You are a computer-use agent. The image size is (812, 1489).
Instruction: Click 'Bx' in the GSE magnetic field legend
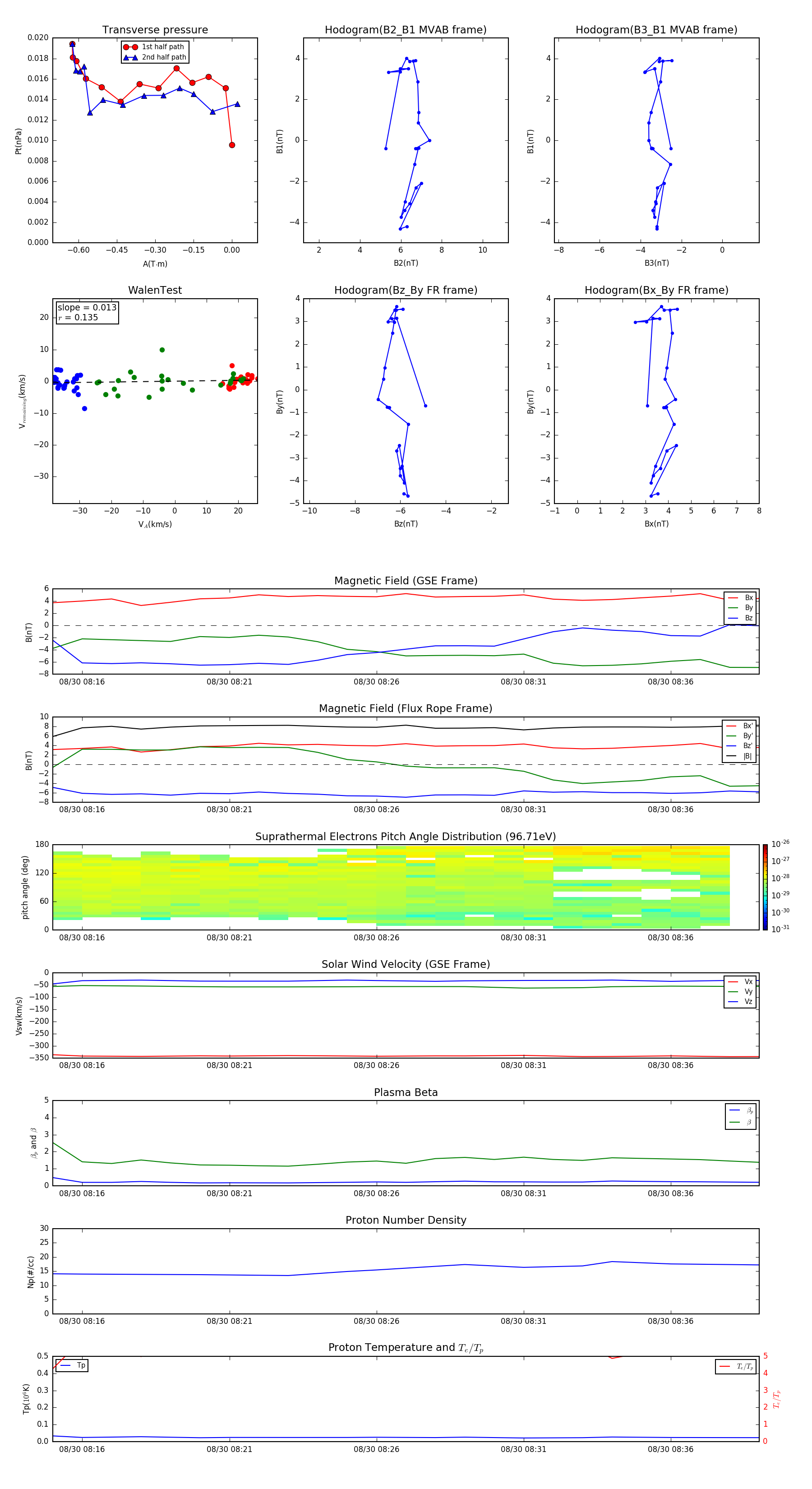(748, 598)
